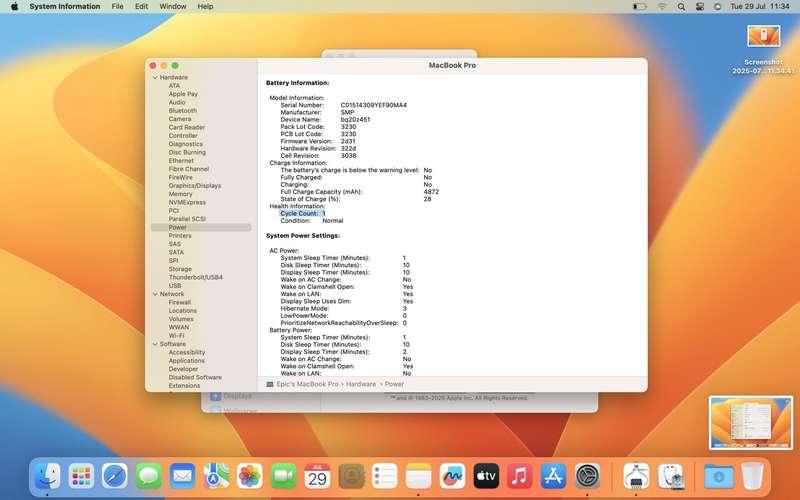Select Applications under Software
Image resolution: width=800 pixels, height=500 pixels.
pyautogui.click(x=187, y=361)
